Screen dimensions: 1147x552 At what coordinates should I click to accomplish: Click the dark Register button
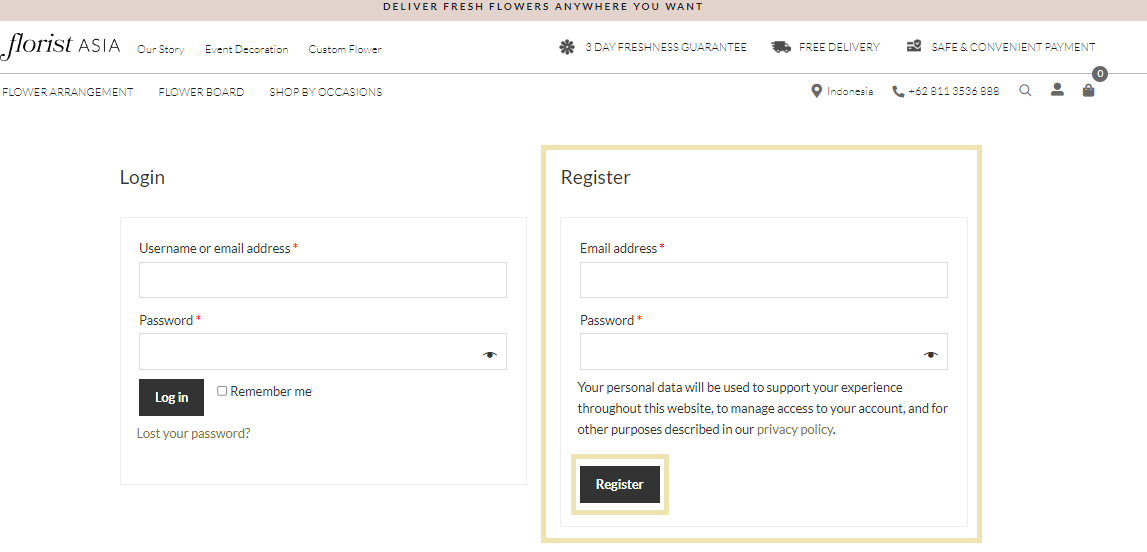coord(620,484)
